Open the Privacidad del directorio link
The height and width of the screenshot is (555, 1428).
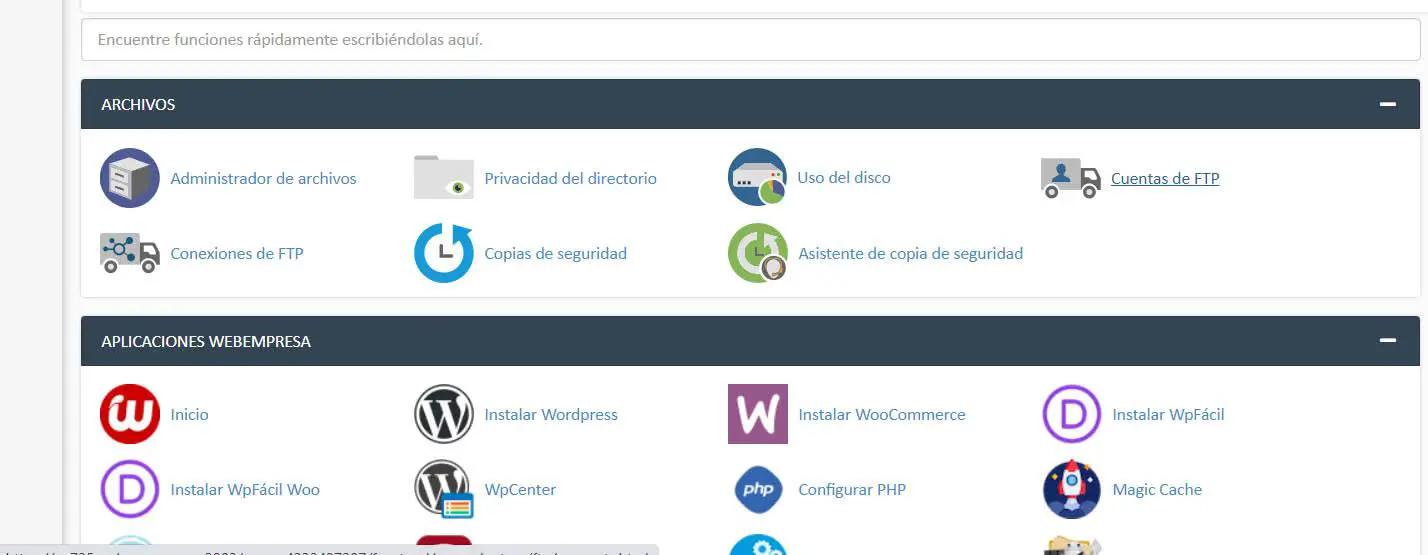click(570, 178)
